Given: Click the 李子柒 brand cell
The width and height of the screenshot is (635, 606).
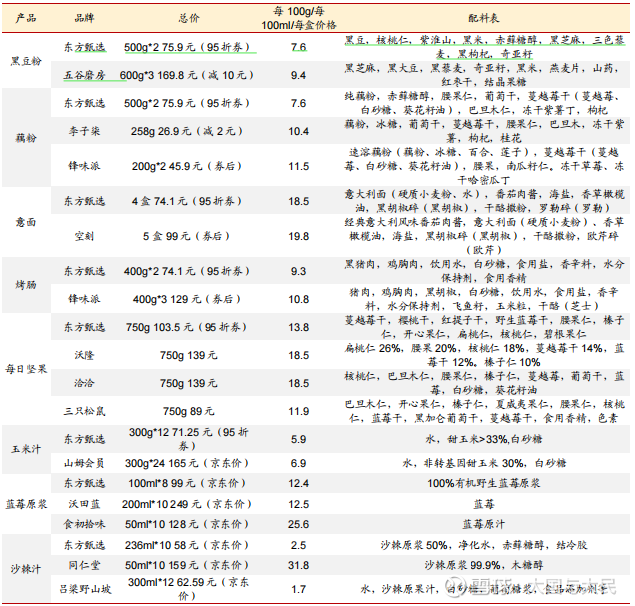Looking at the screenshot, I should coord(84,131).
